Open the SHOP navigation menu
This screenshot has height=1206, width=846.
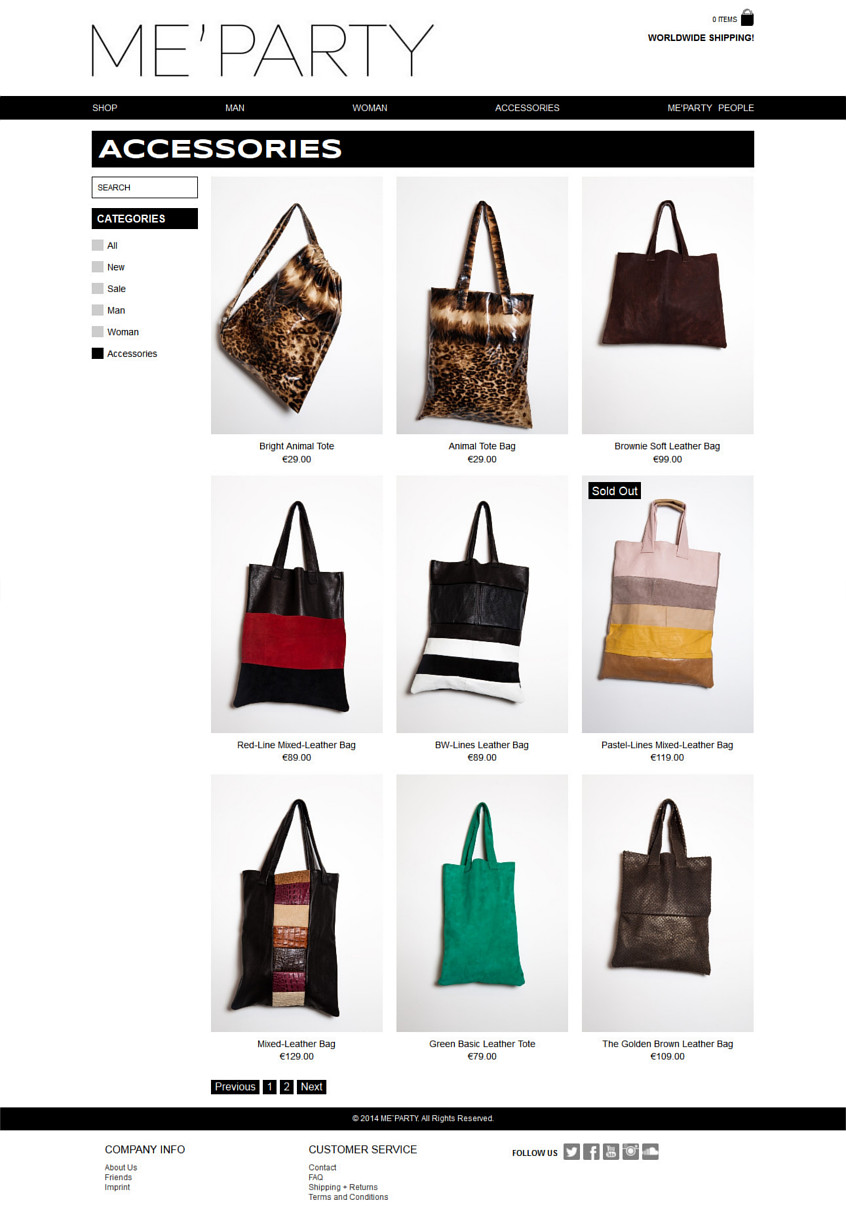coord(105,108)
